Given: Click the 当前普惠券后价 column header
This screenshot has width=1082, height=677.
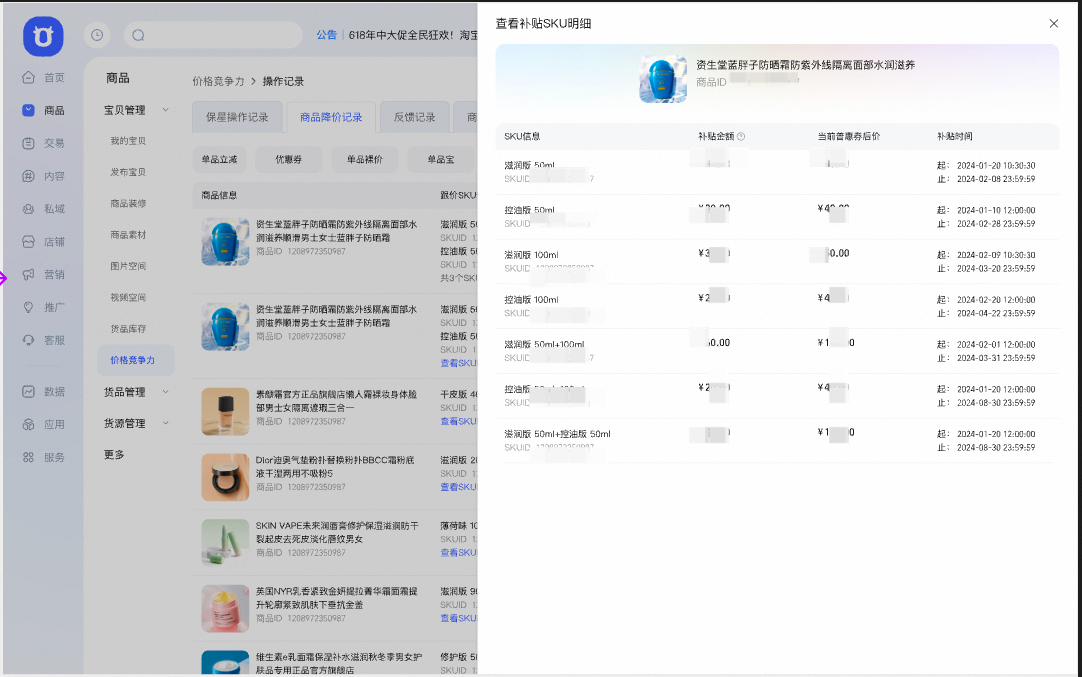Looking at the screenshot, I should pos(849,137).
